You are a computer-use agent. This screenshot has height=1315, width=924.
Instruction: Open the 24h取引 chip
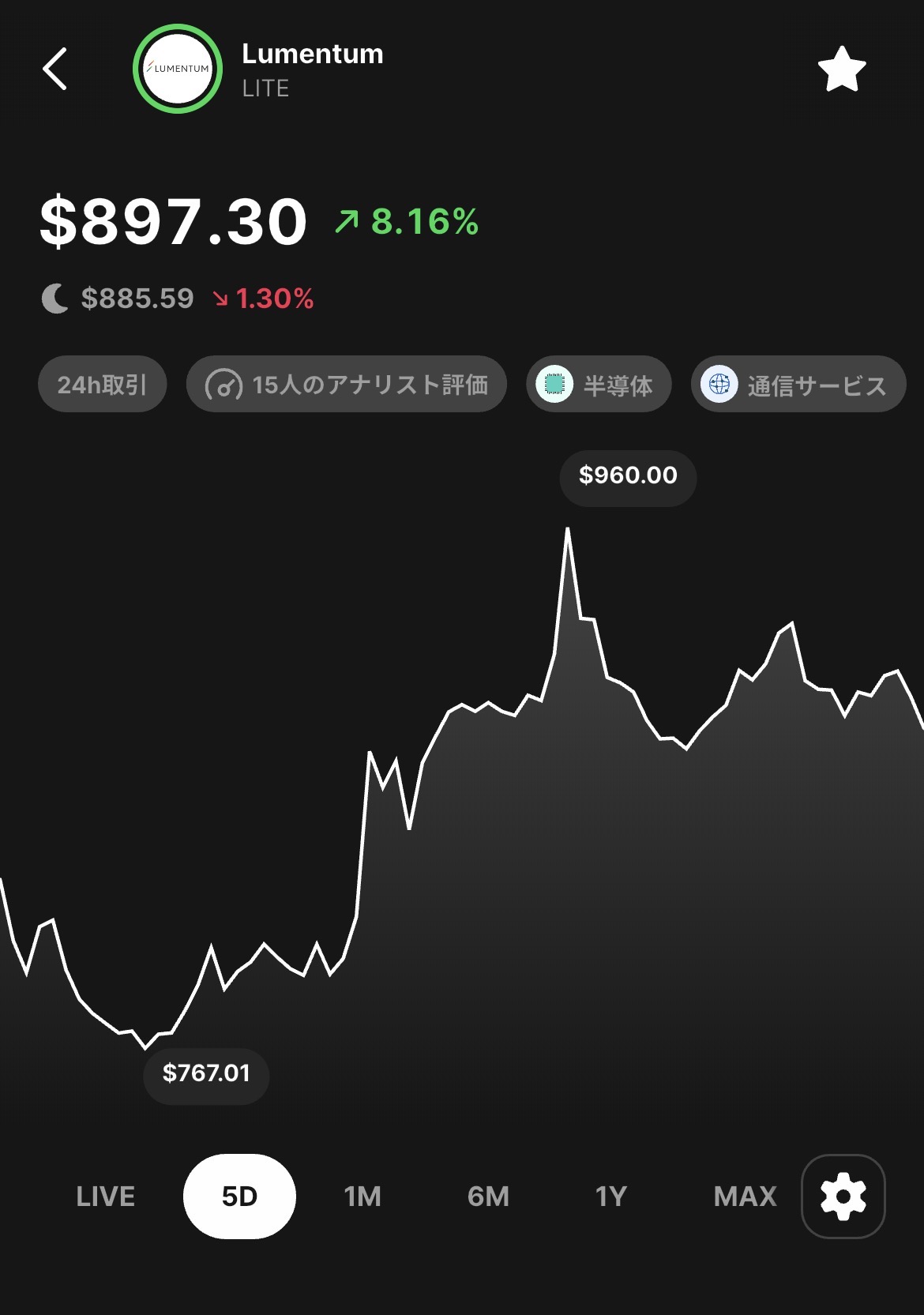pyautogui.click(x=102, y=385)
